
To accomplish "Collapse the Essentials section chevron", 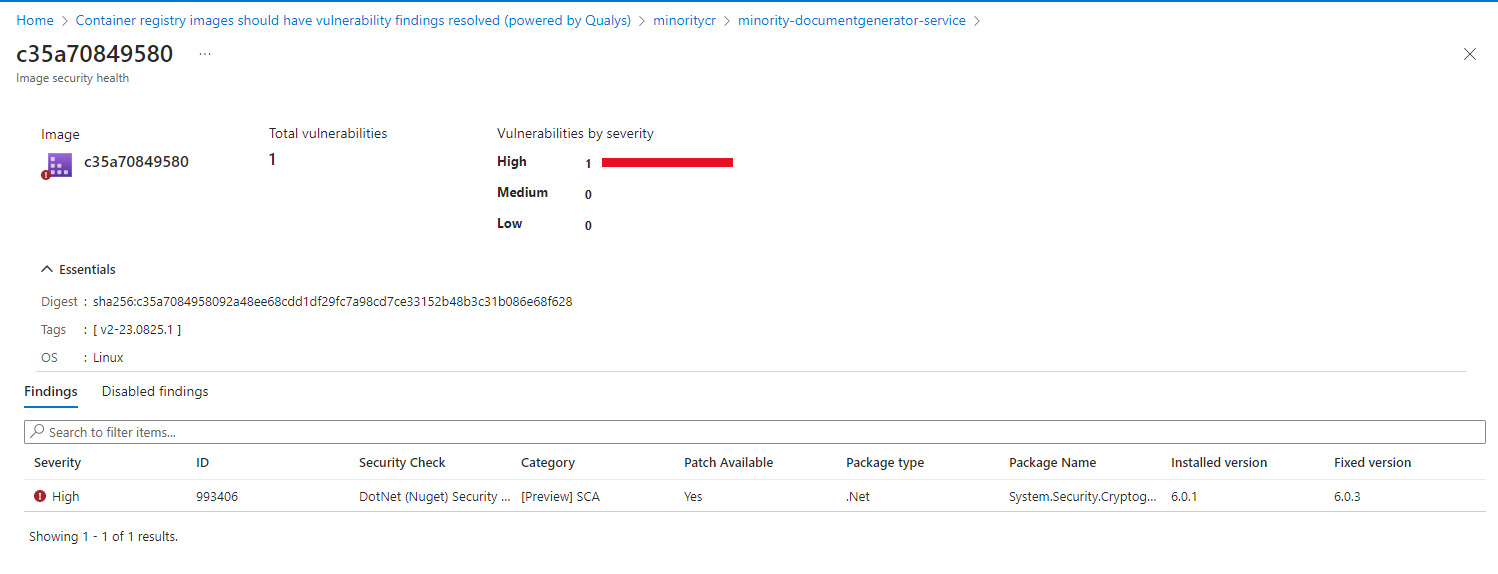I will pyautogui.click(x=46, y=270).
